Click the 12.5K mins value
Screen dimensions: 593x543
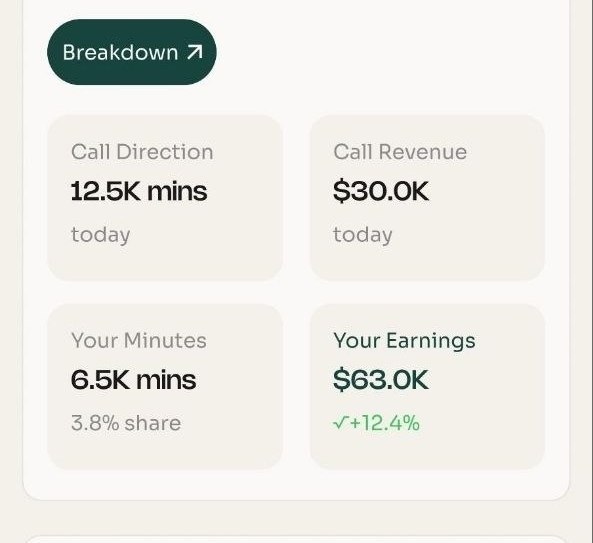point(139,191)
